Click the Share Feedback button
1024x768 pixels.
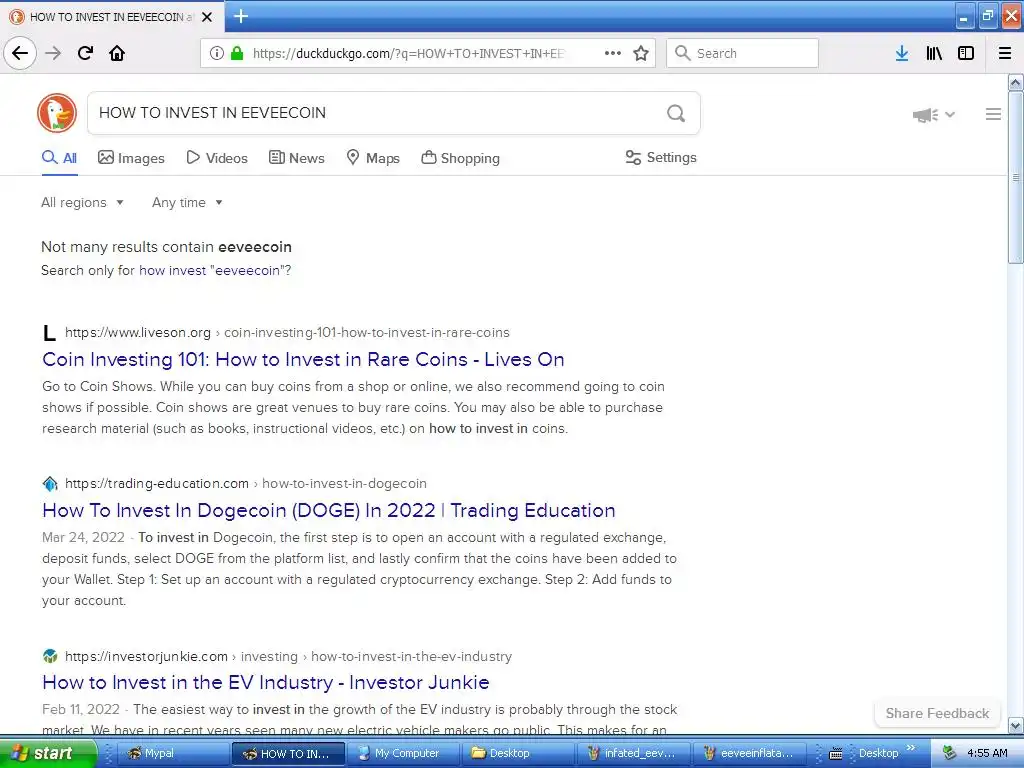click(x=937, y=713)
